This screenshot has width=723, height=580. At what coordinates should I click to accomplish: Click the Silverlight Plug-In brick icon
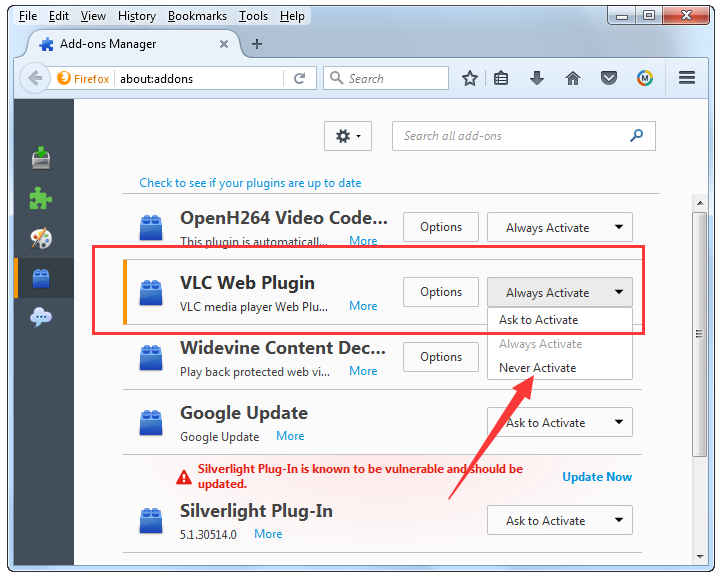click(x=151, y=521)
